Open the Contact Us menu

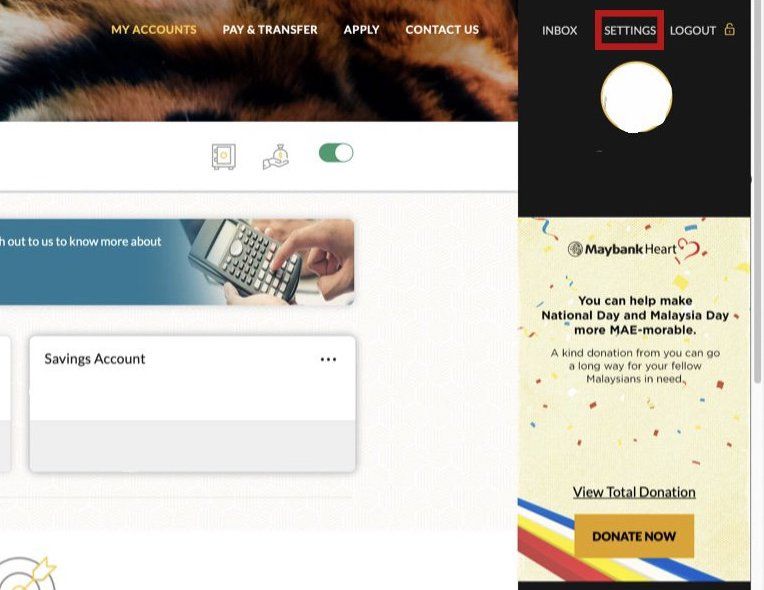[x=442, y=30]
